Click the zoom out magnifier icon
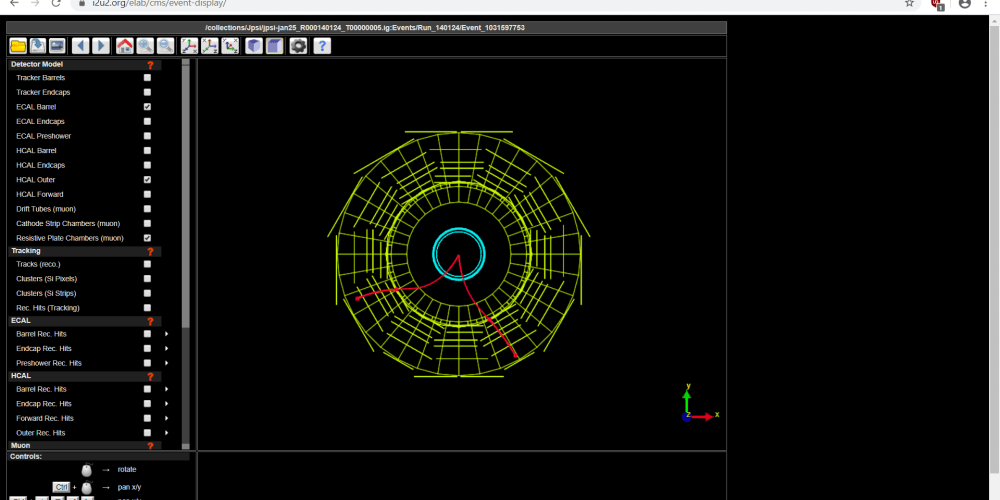 164,46
